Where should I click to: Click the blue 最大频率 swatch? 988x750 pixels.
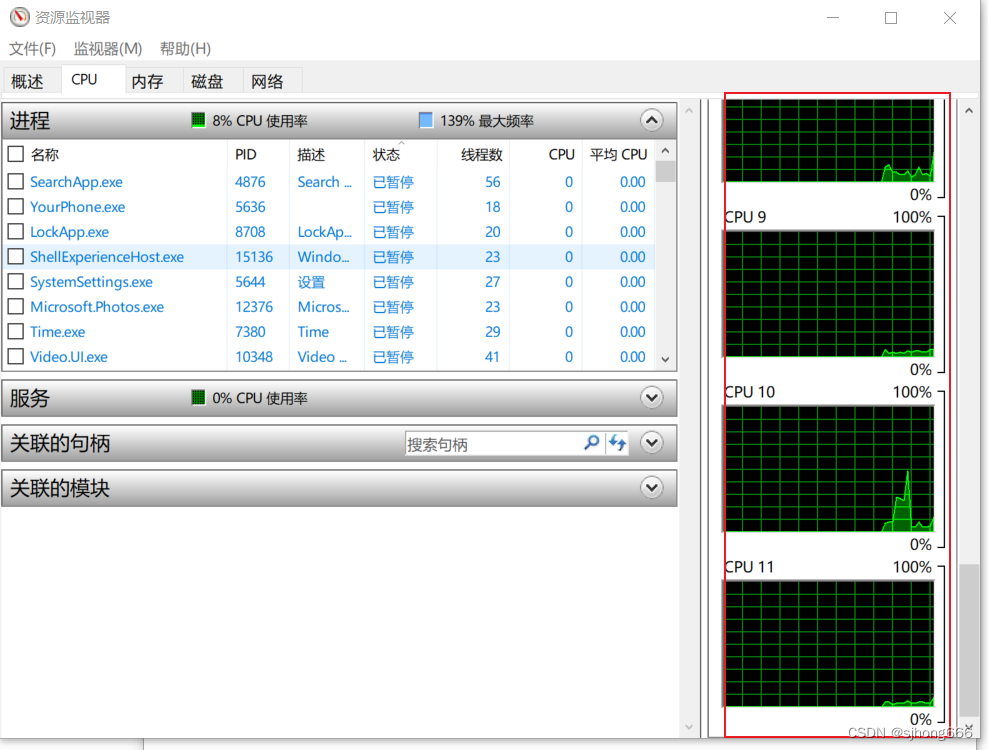[x=426, y=120]
